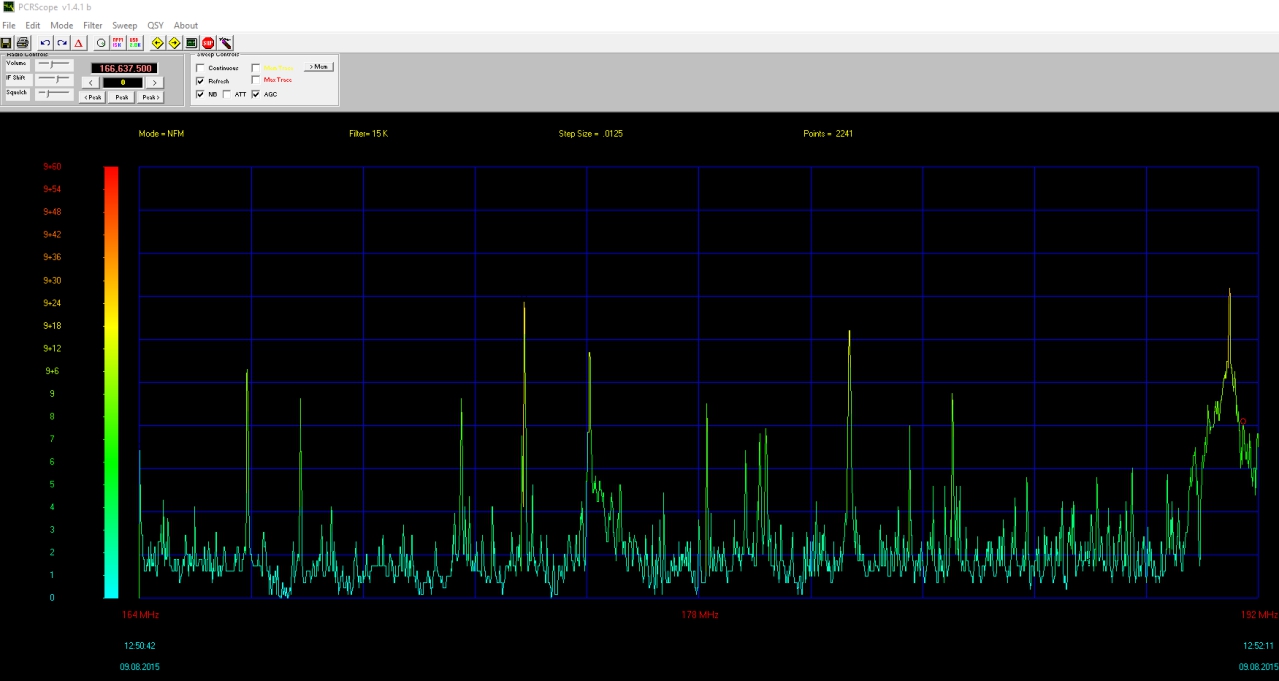Image resolution: width=1279 pixels, height=681 pixels.
Task: Uncheck the Refresh checkbox
Action: [x=200, y=80]
